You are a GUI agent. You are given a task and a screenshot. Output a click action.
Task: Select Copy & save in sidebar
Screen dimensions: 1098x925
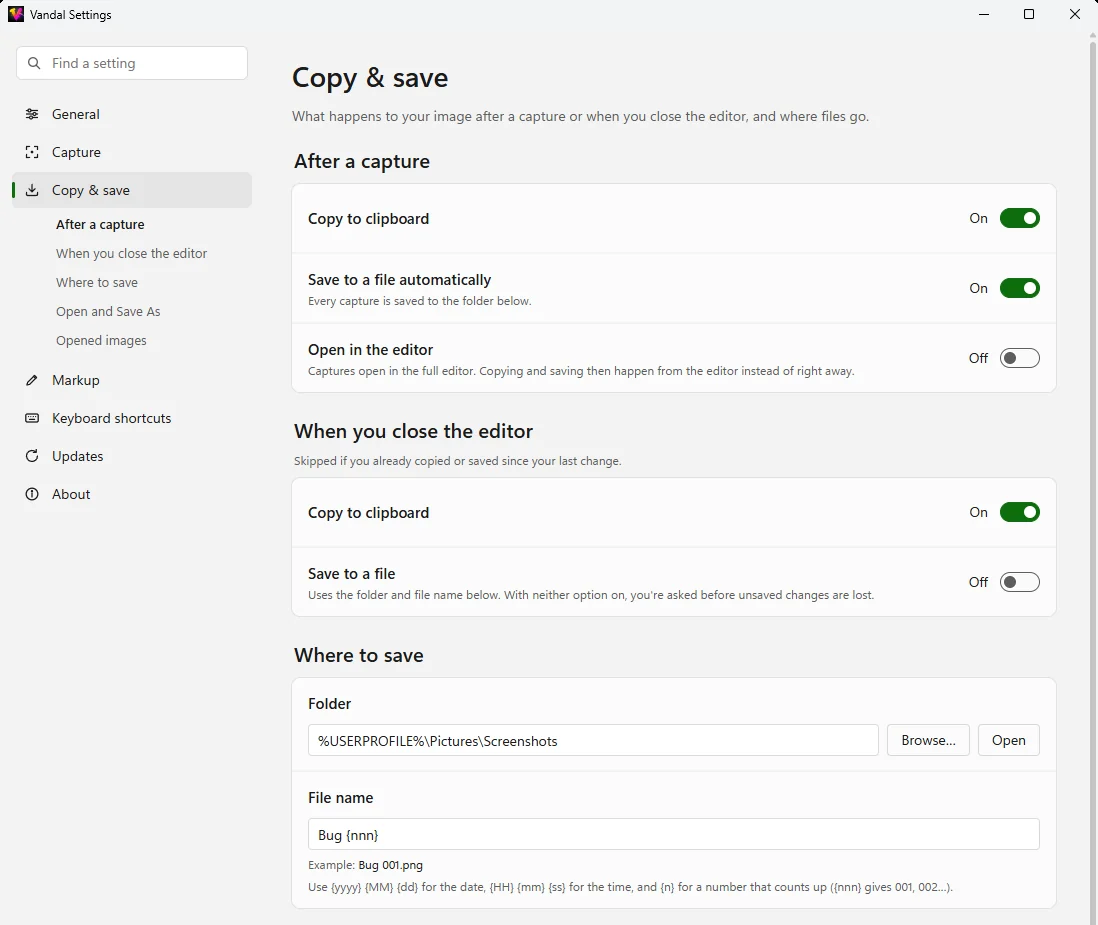click(132, 190)
